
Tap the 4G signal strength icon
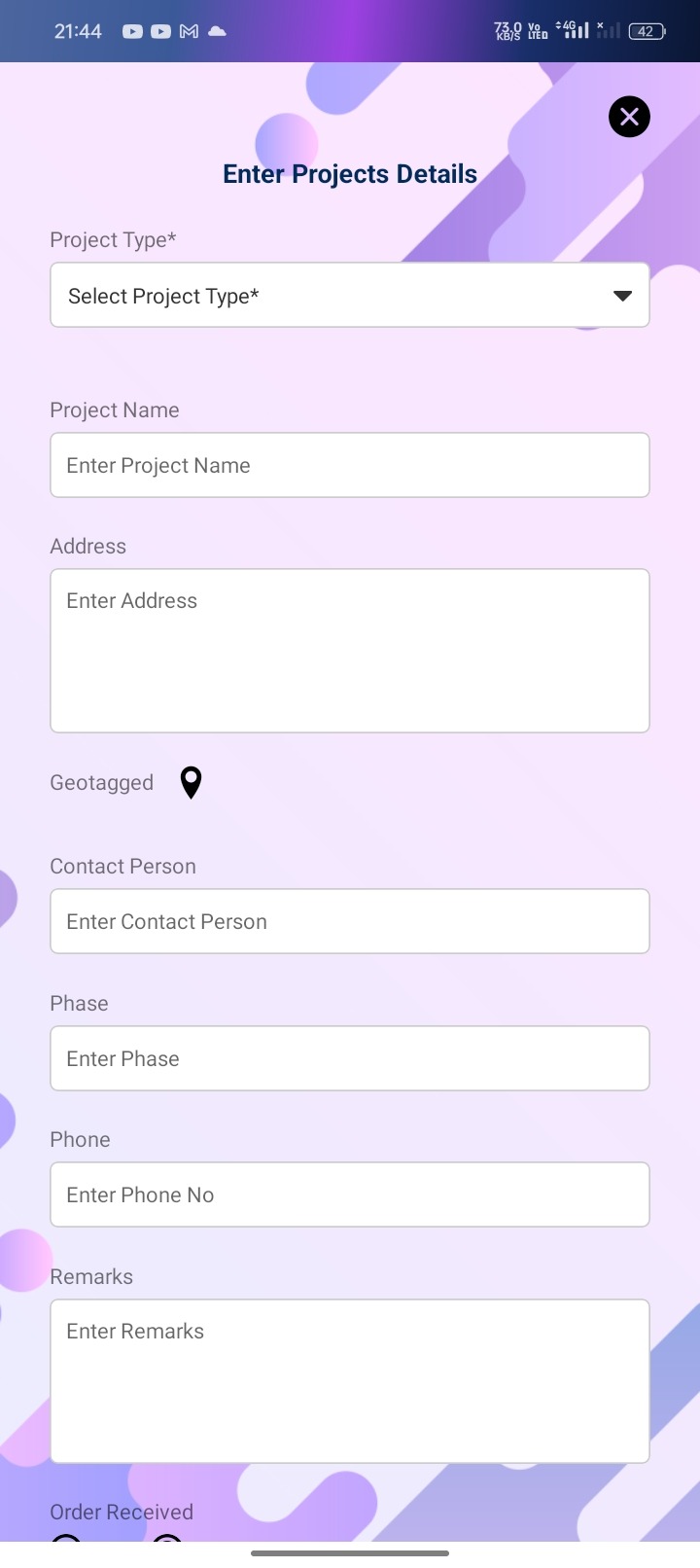coord(573,30)
